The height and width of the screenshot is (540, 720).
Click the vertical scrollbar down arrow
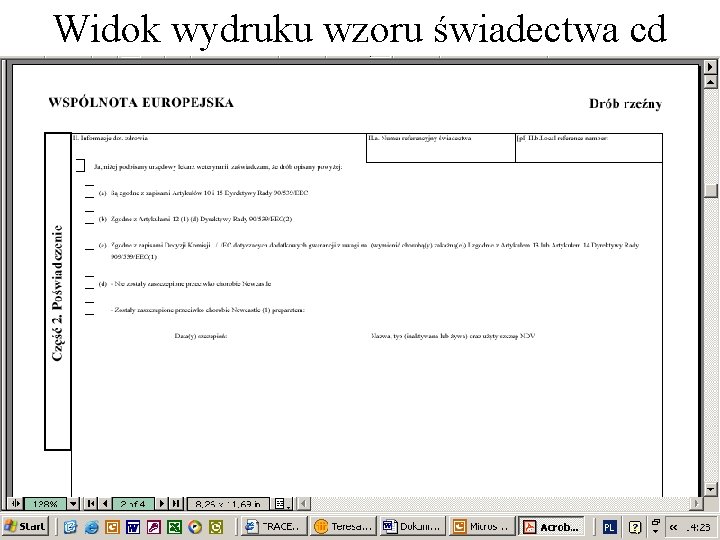[711, 489]
